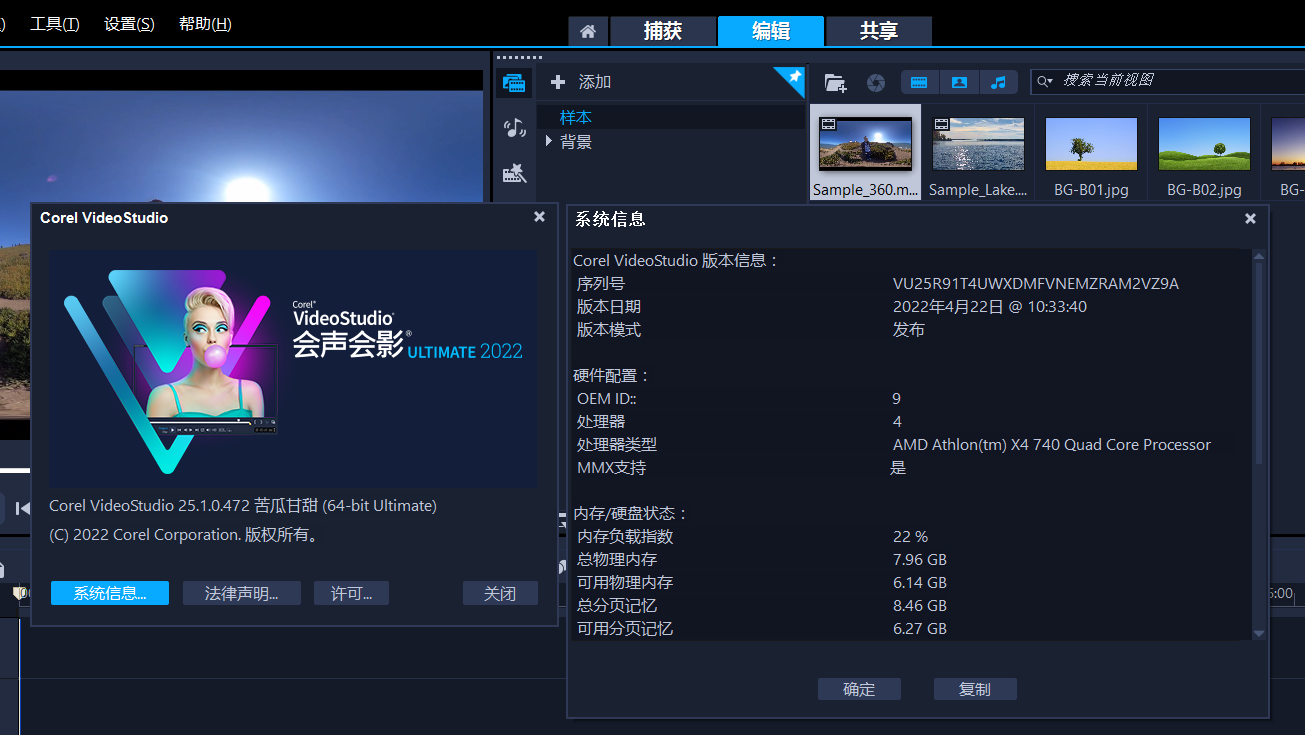Open the Sound/Audio library panel icon

515,128
